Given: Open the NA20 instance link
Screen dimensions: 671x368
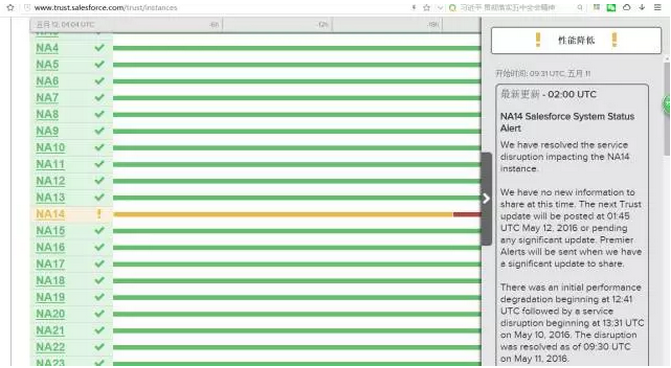Looking at the screenshot, I should tap(50, 314).
